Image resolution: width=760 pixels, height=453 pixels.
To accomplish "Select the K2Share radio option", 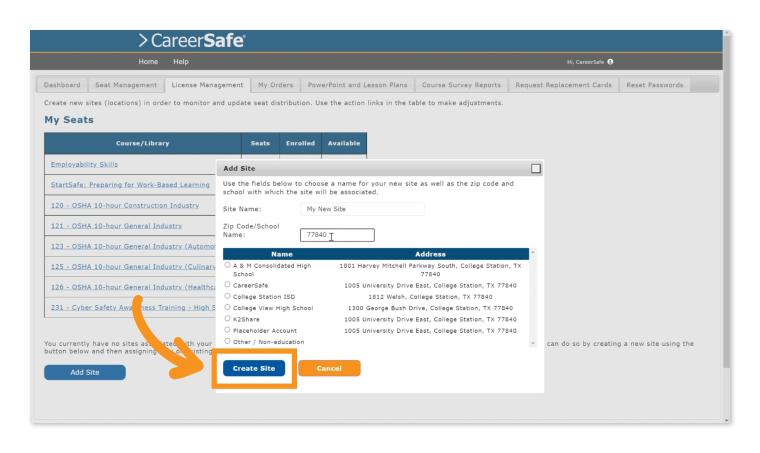I will click(x=227, y=318).
